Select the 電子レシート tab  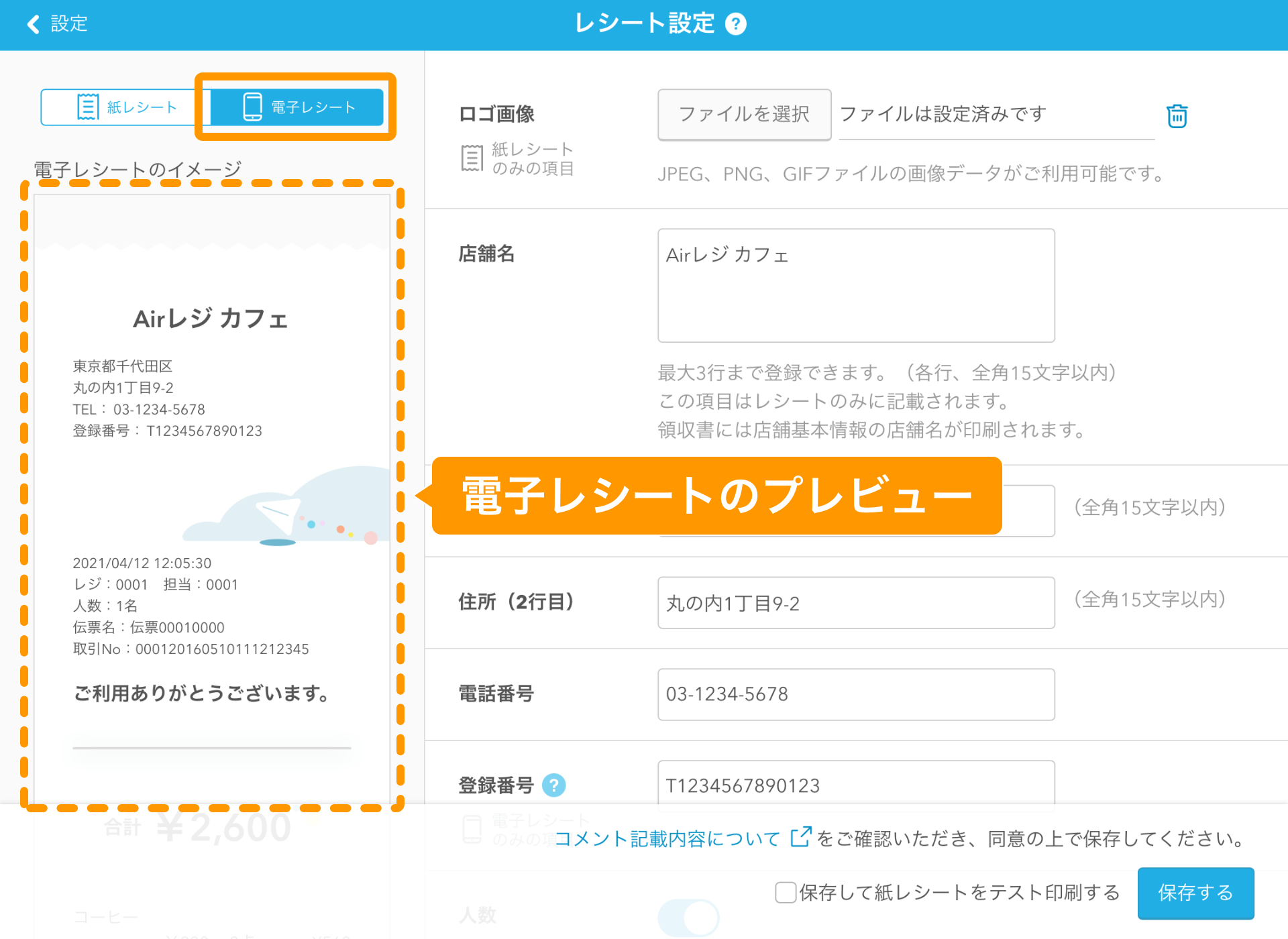point(297,107)
